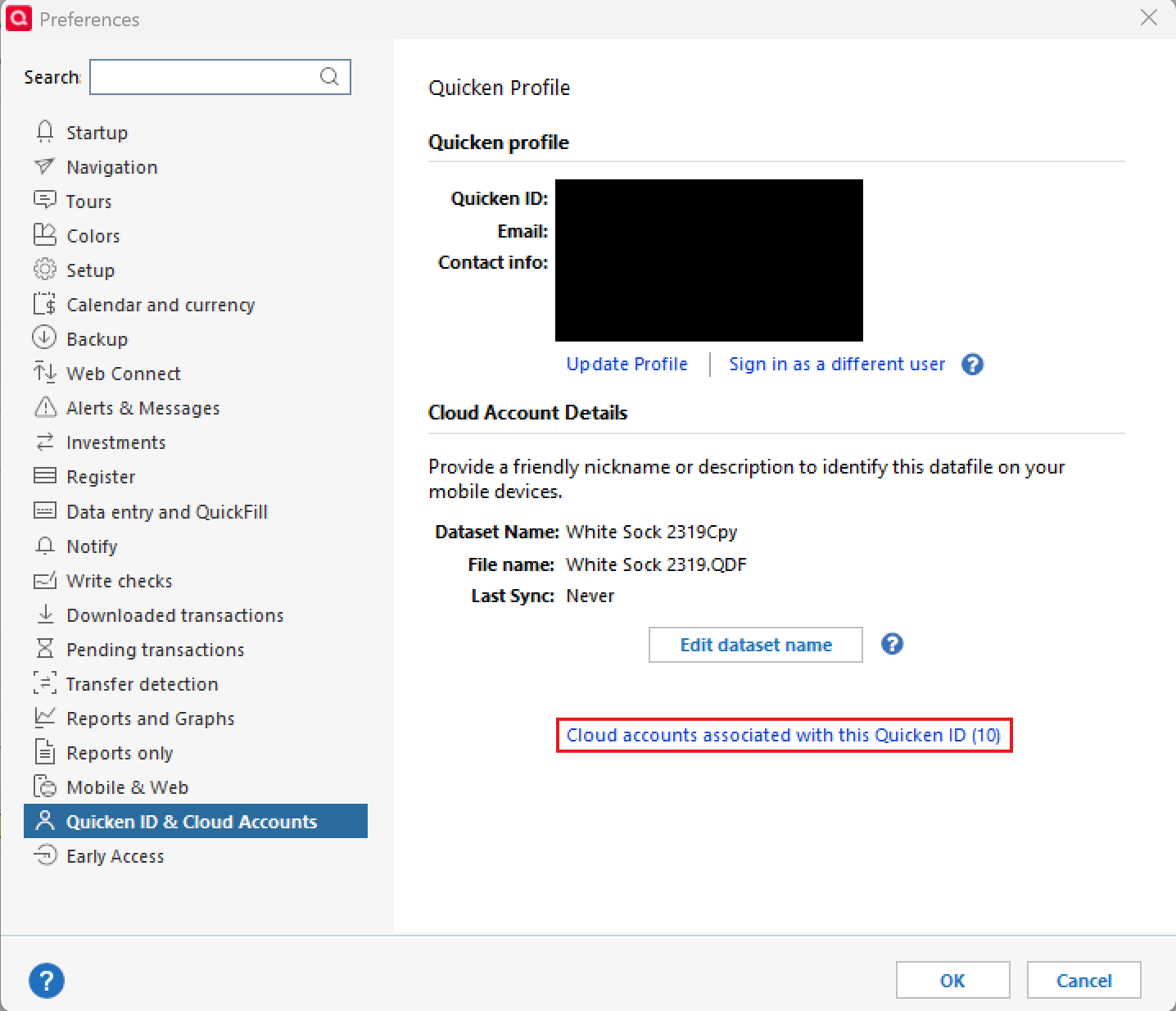The height and width of the screenshot is (1011, 1176).
Task: Click the Notify bell icon
Action: point(45,546)
